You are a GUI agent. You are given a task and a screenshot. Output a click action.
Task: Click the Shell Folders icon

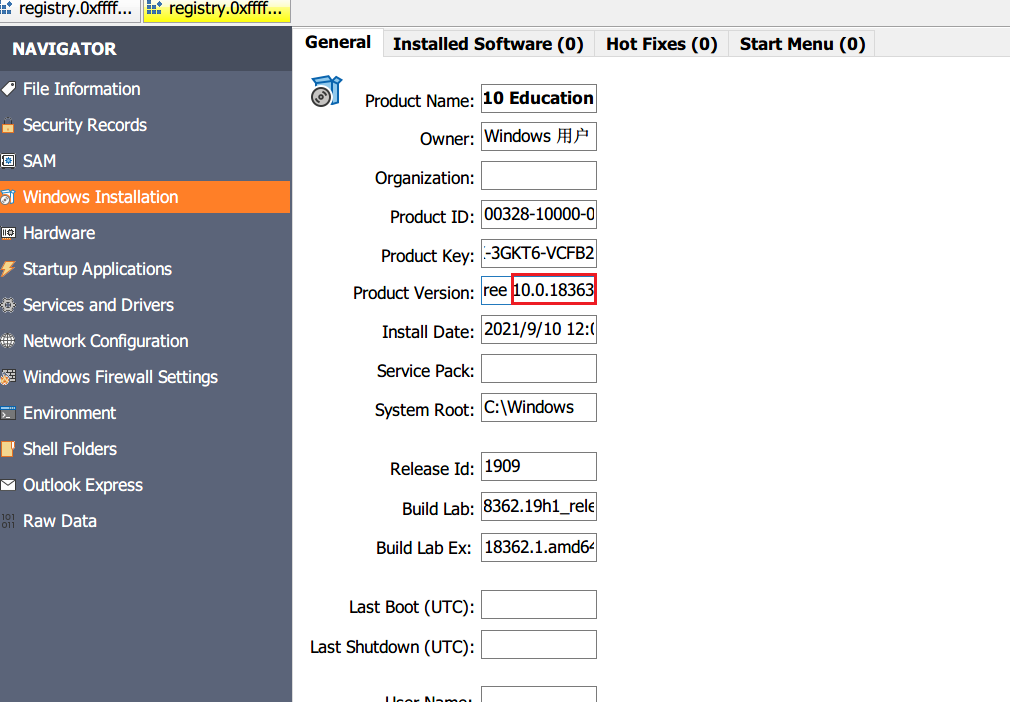click(8, 449)
